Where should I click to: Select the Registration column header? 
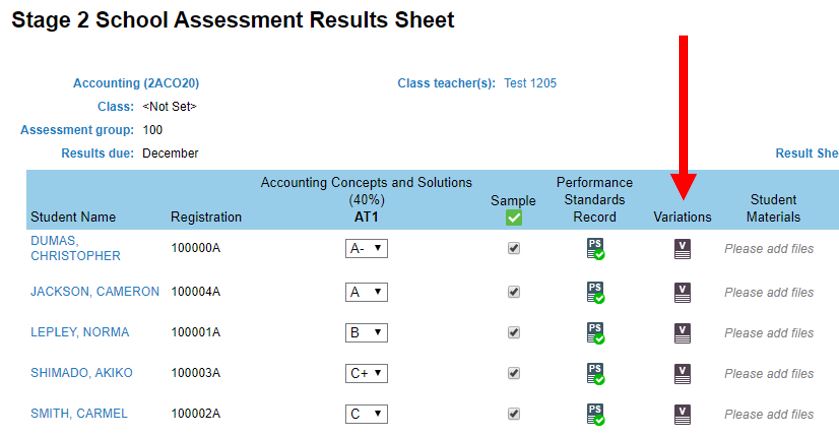(x=206, y=217)
